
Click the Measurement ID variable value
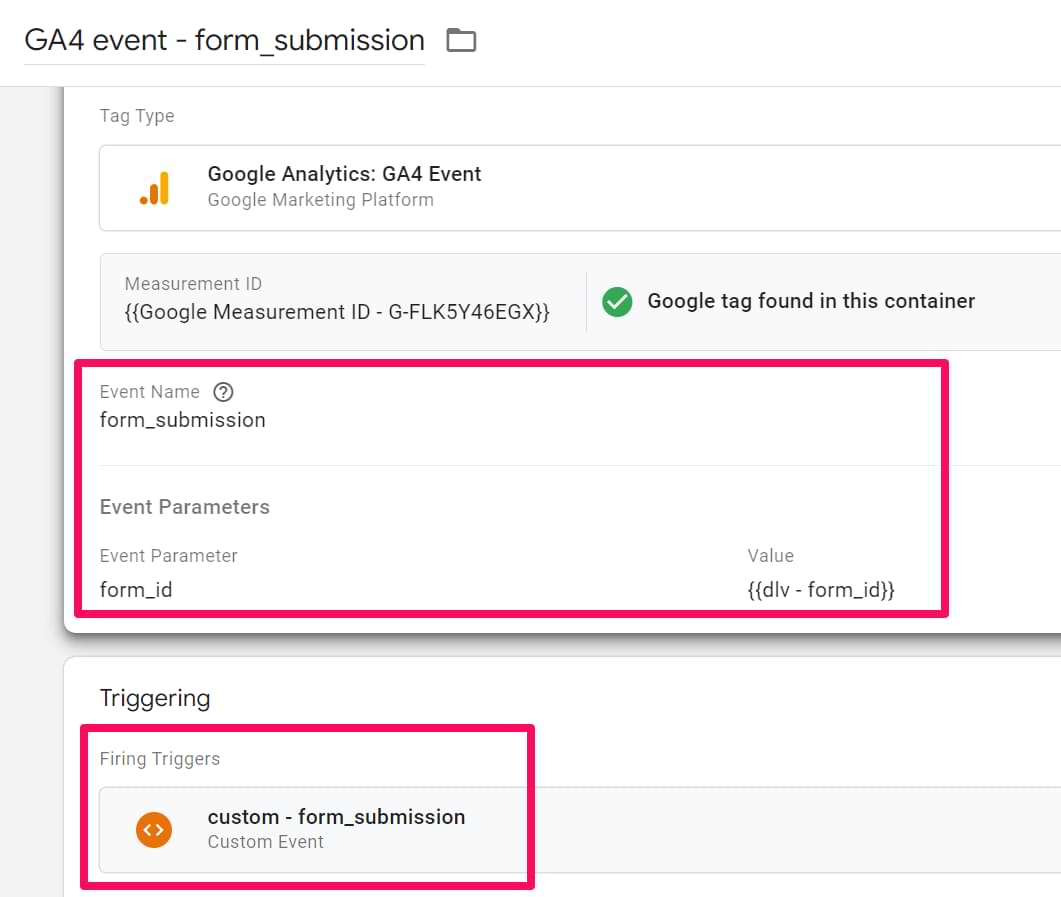tap(337, 313)
